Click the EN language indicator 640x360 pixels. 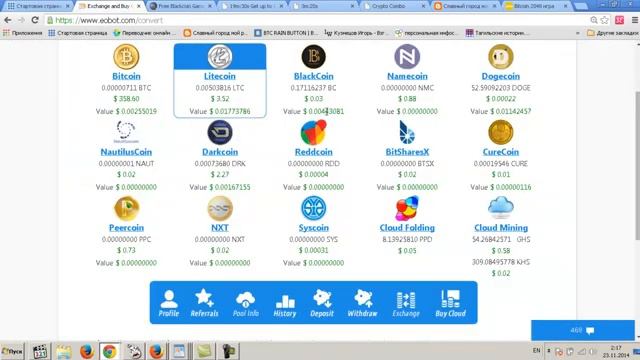(536, 351)
